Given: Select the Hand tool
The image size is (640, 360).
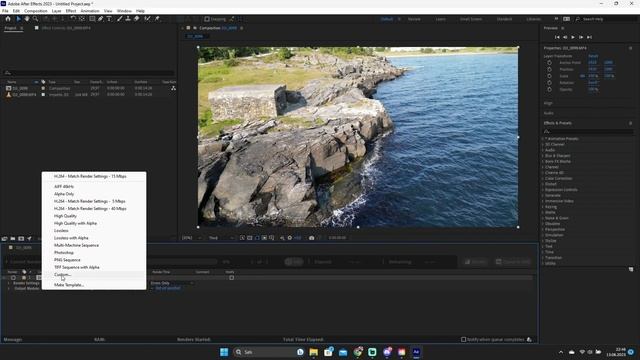Looking at the screenshot, I should [x=27, y=19].
